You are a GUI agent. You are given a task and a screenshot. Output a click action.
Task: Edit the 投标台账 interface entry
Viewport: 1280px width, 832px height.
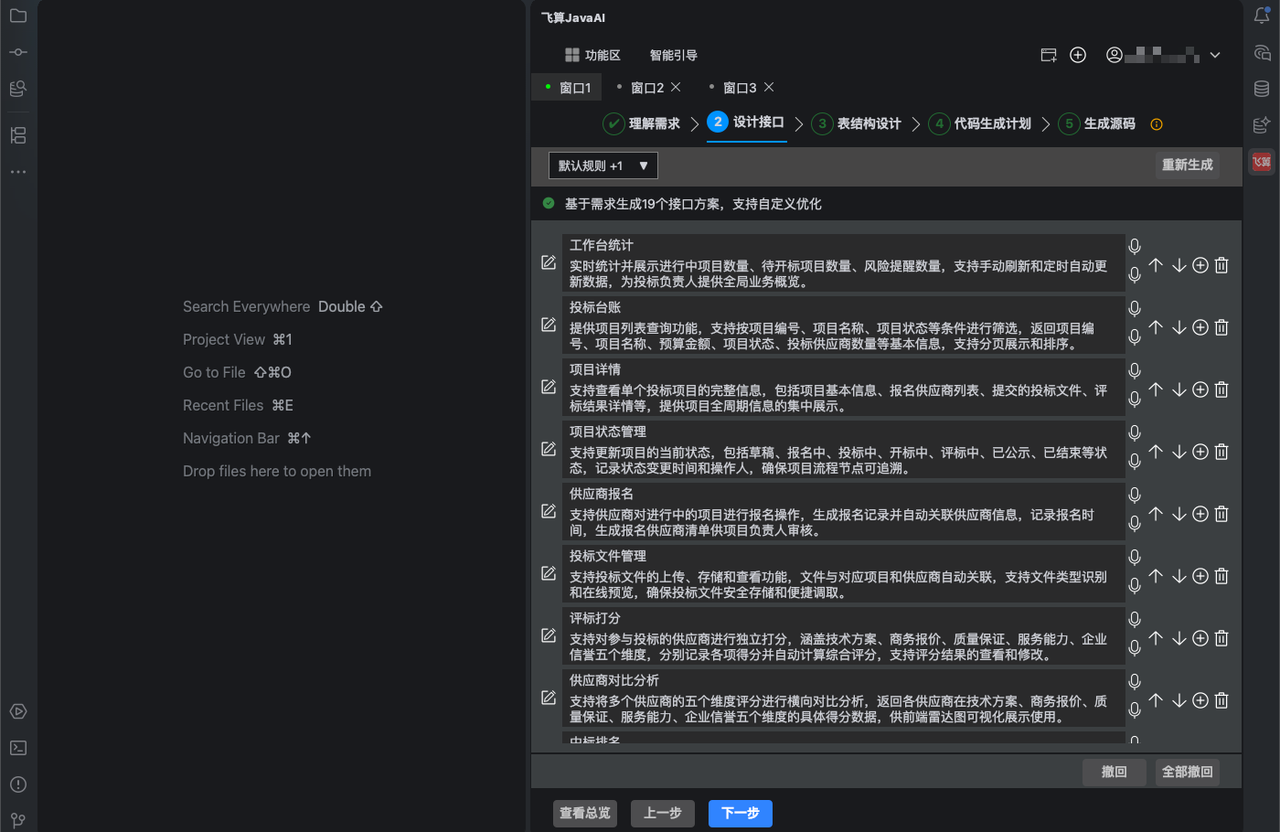[x=548, y=324]
